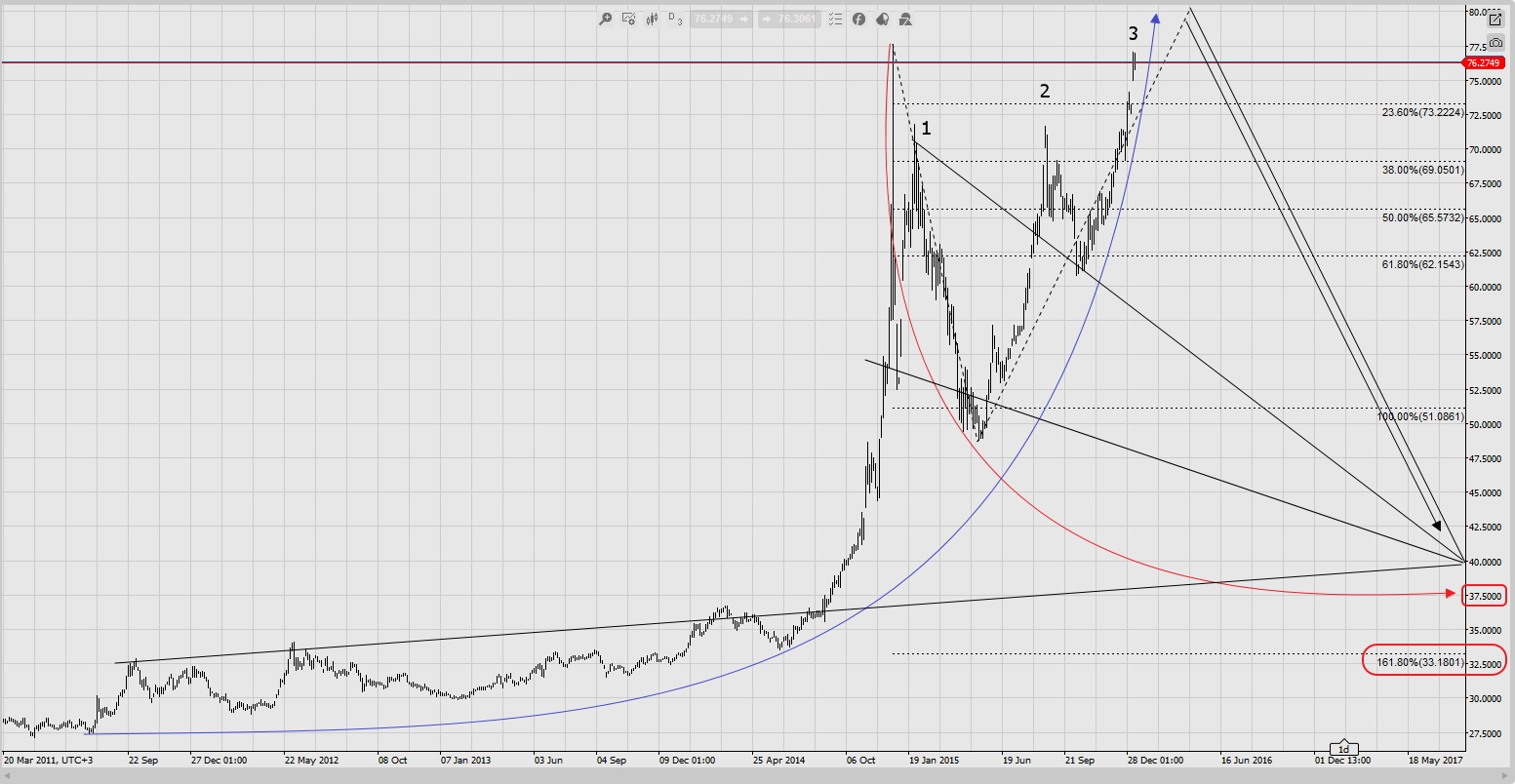Click the 1d marker on time axis
The width and height of the screenshot is (1515, 784).
pos(1343,748)
